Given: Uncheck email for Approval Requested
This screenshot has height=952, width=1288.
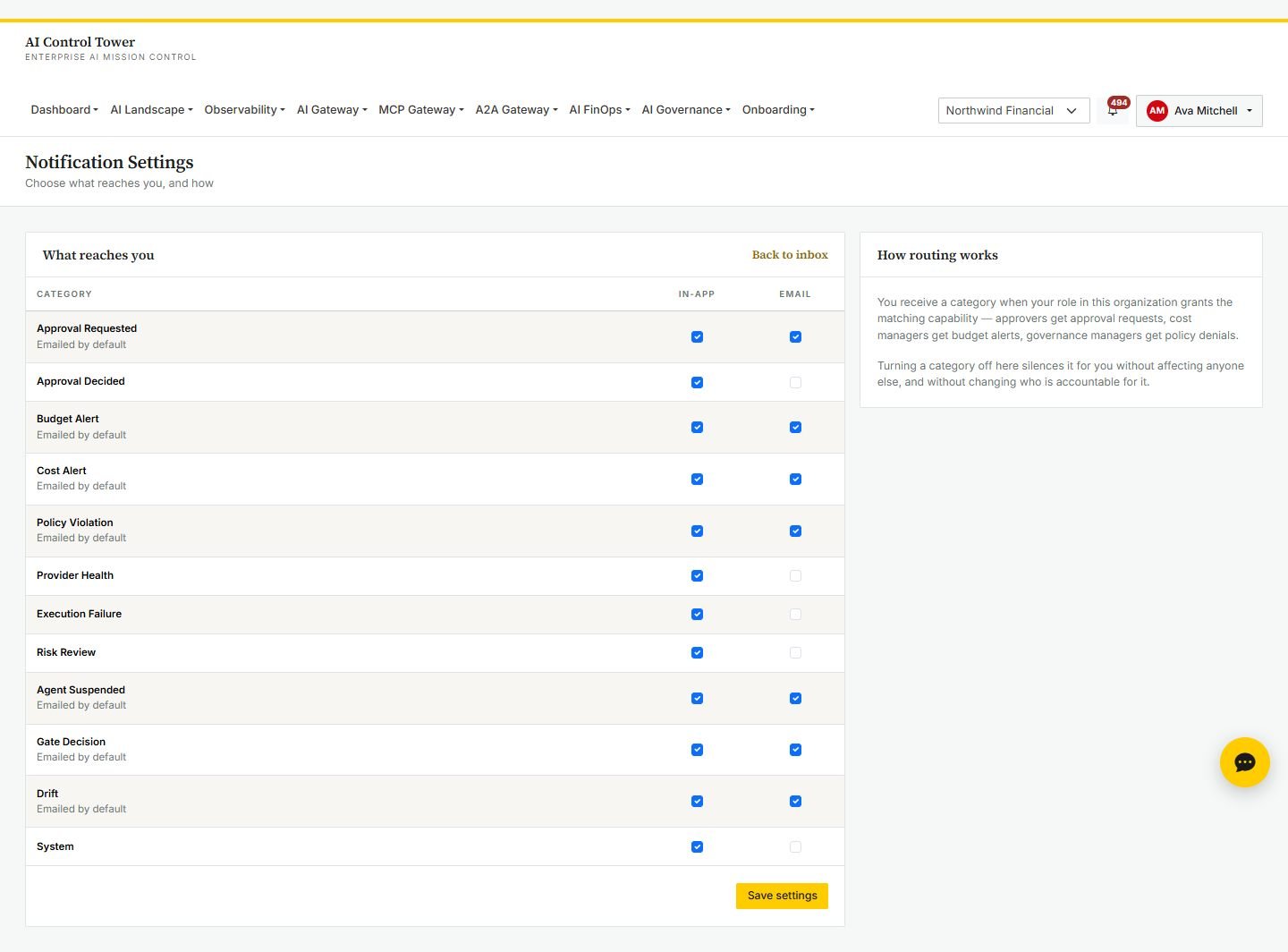Looking at the screenshot, I should click(795, 337).
